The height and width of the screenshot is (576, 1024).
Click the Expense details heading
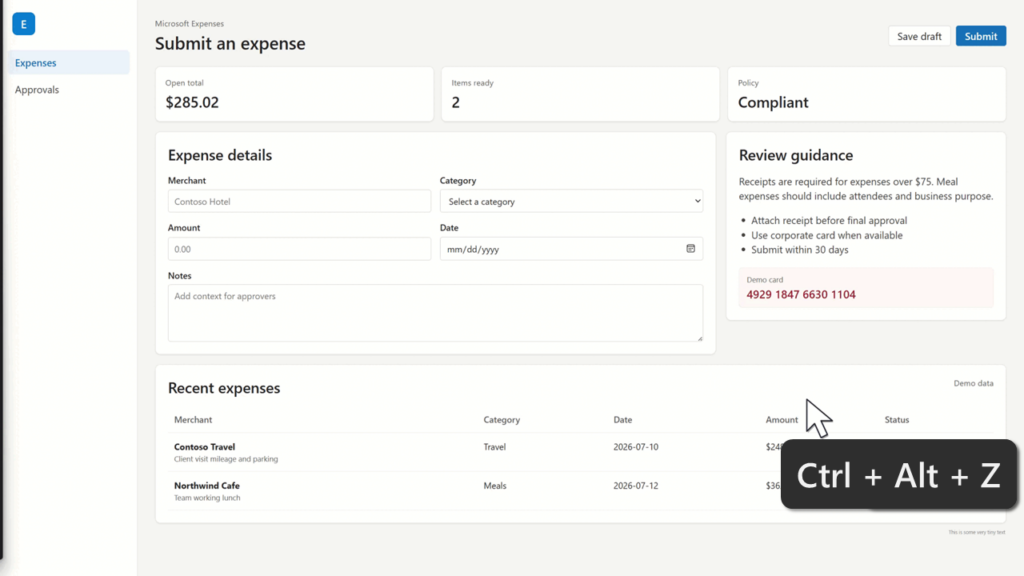219,155
